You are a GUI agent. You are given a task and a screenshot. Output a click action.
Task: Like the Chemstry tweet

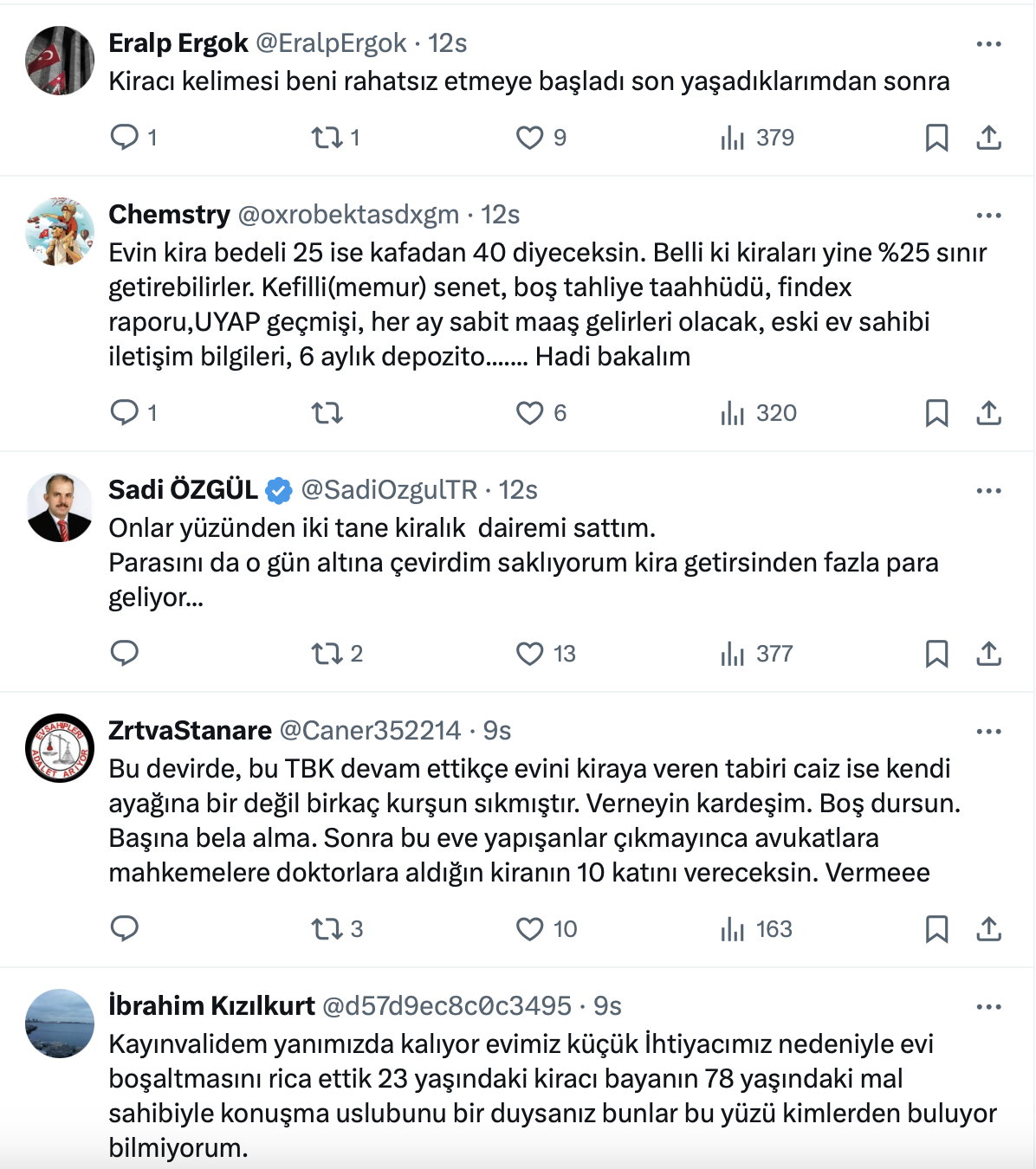(x=529, y=413)
